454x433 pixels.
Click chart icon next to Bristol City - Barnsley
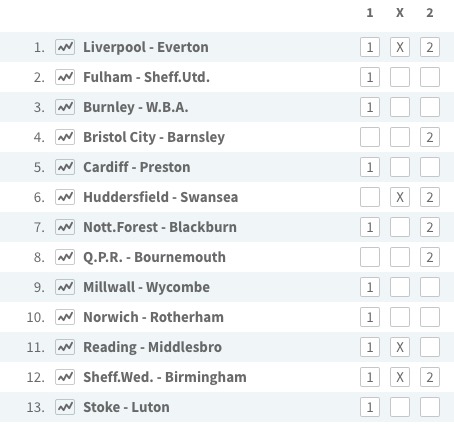point(65,137)
